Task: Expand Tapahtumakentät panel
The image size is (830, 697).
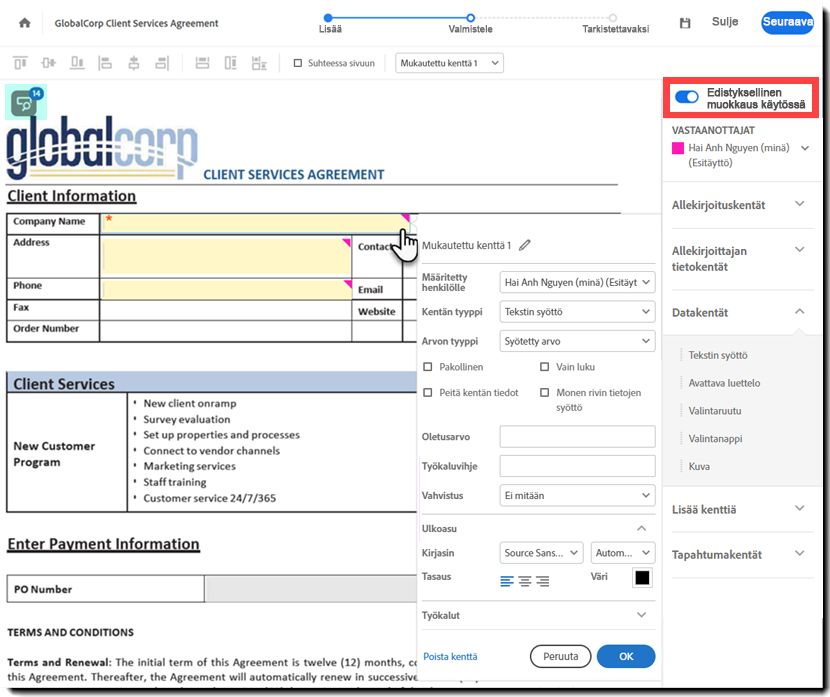Action: click(x=799, y=554)
